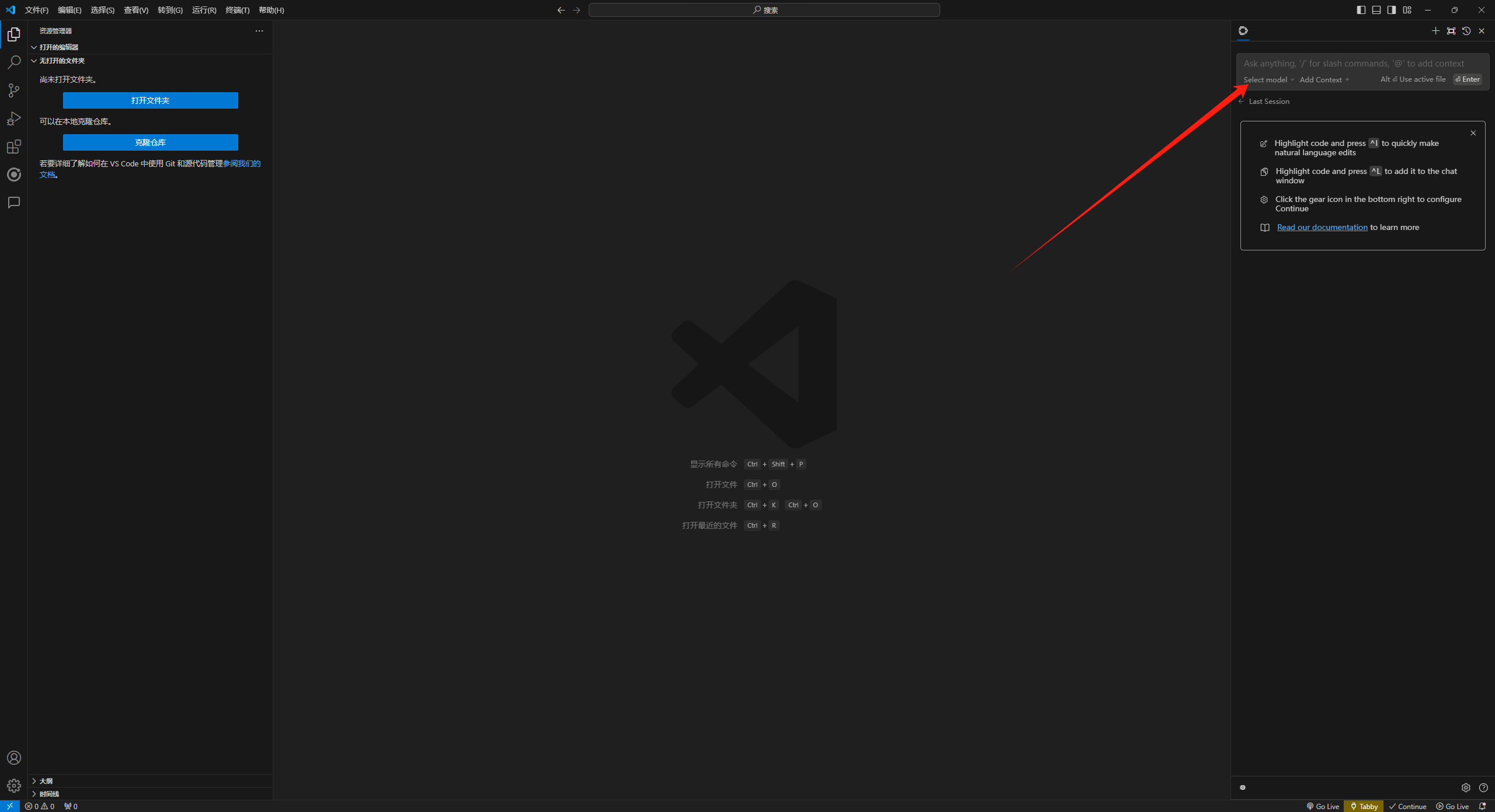Toggle secondary sidebar layout button
The height and width of the screenshot is (812, 1495).
(x=1392, y=10)
